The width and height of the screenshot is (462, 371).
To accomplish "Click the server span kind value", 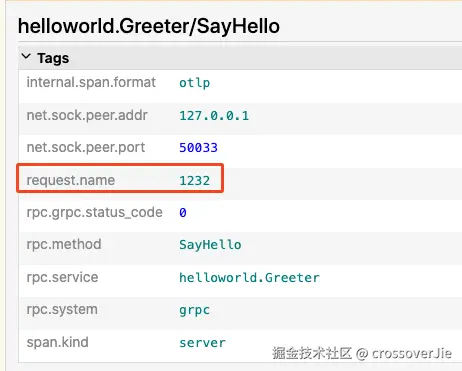I will [202, 343].
